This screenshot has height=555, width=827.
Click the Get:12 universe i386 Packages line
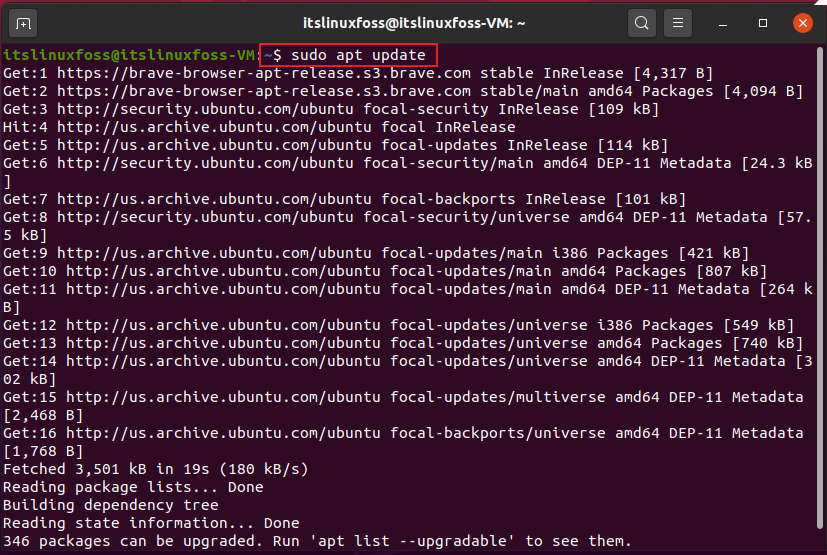[399, 325]
